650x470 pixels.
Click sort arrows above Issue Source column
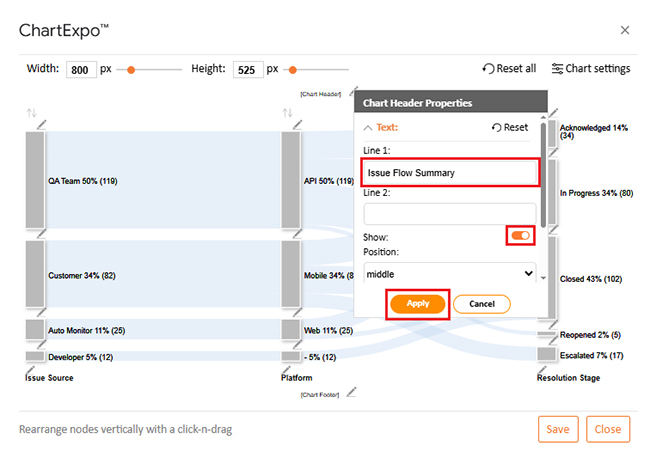(x=32, y=112)
